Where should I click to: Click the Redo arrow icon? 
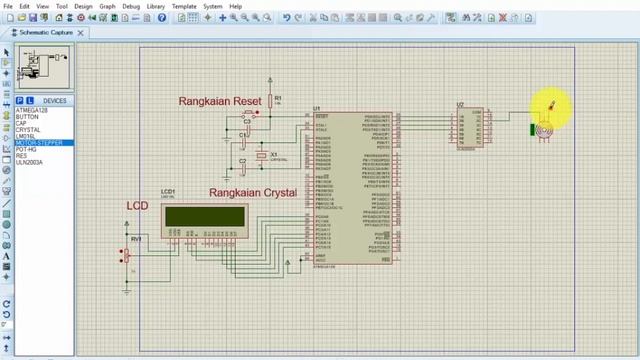coord(298,18)
